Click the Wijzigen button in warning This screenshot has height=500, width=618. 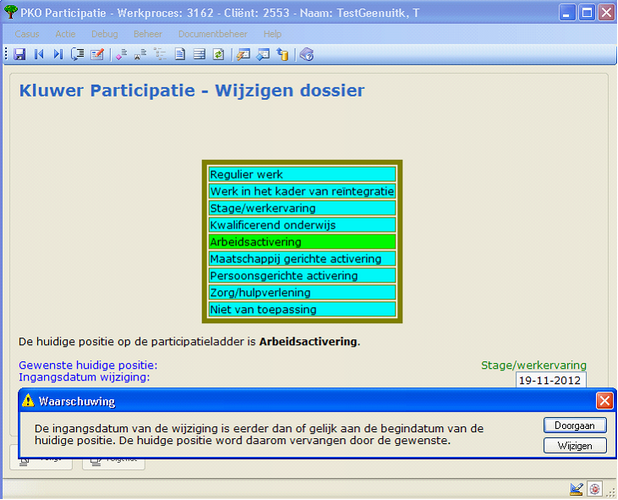tap(575, 446)
